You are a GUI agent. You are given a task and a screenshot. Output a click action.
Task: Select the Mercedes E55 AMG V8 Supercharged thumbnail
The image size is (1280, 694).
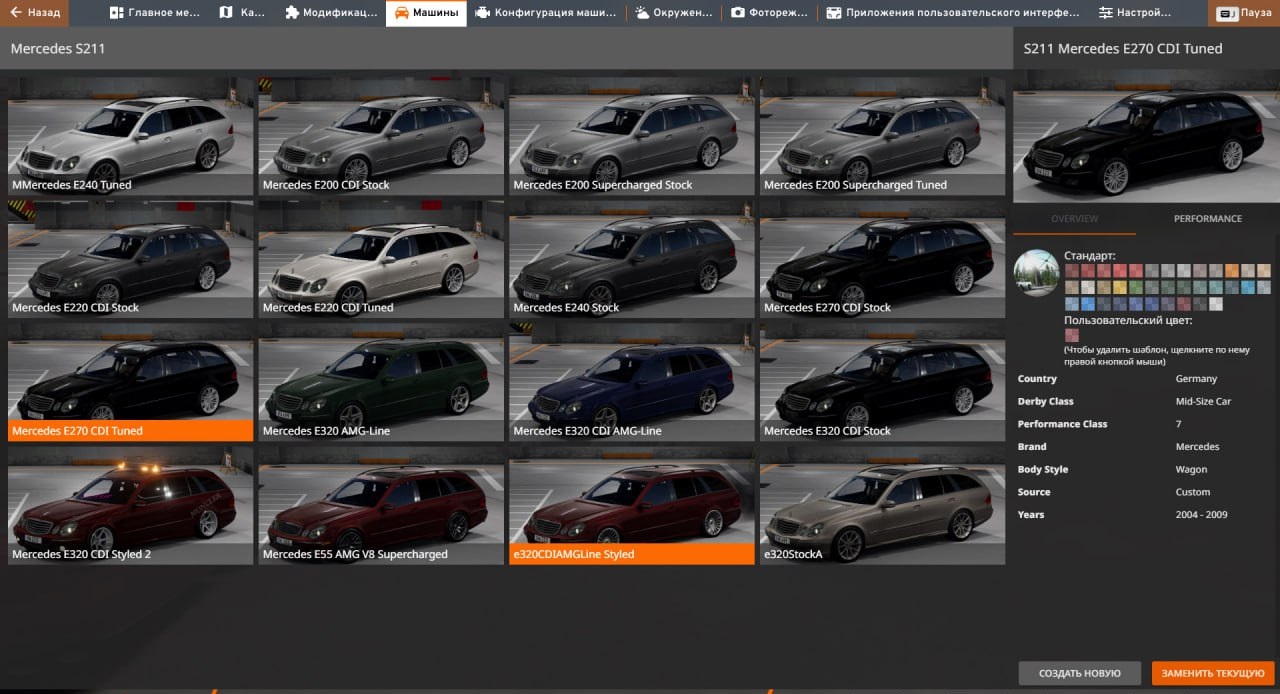click(x=381, y=512)
